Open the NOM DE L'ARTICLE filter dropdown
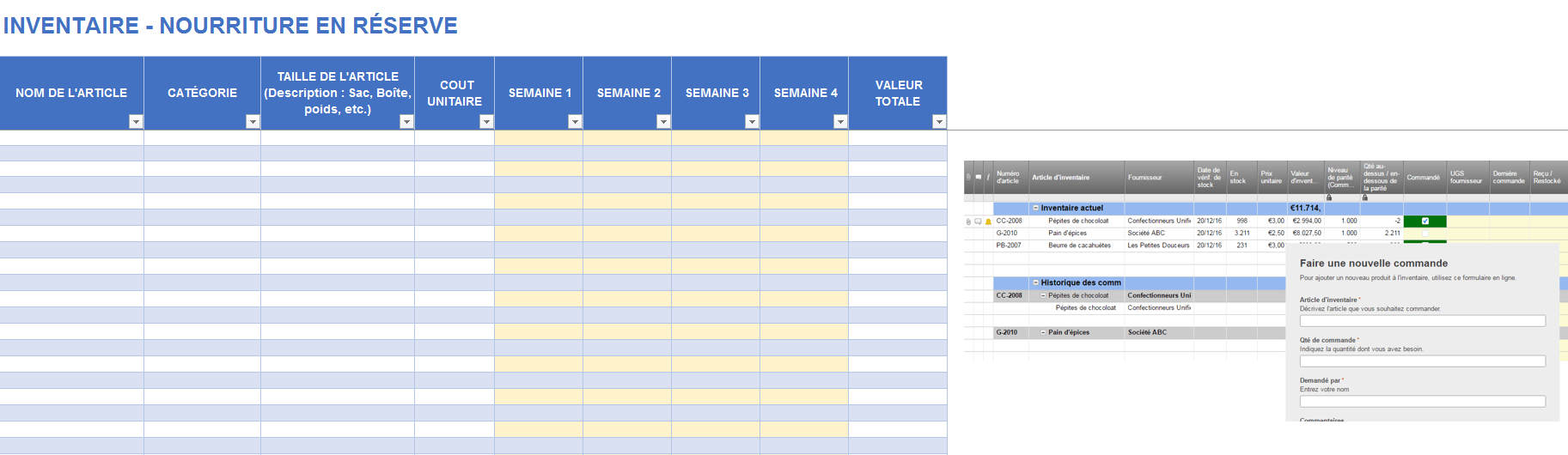Image resolution: width=1568 pixels, height=455 pixels. (136, 122)
